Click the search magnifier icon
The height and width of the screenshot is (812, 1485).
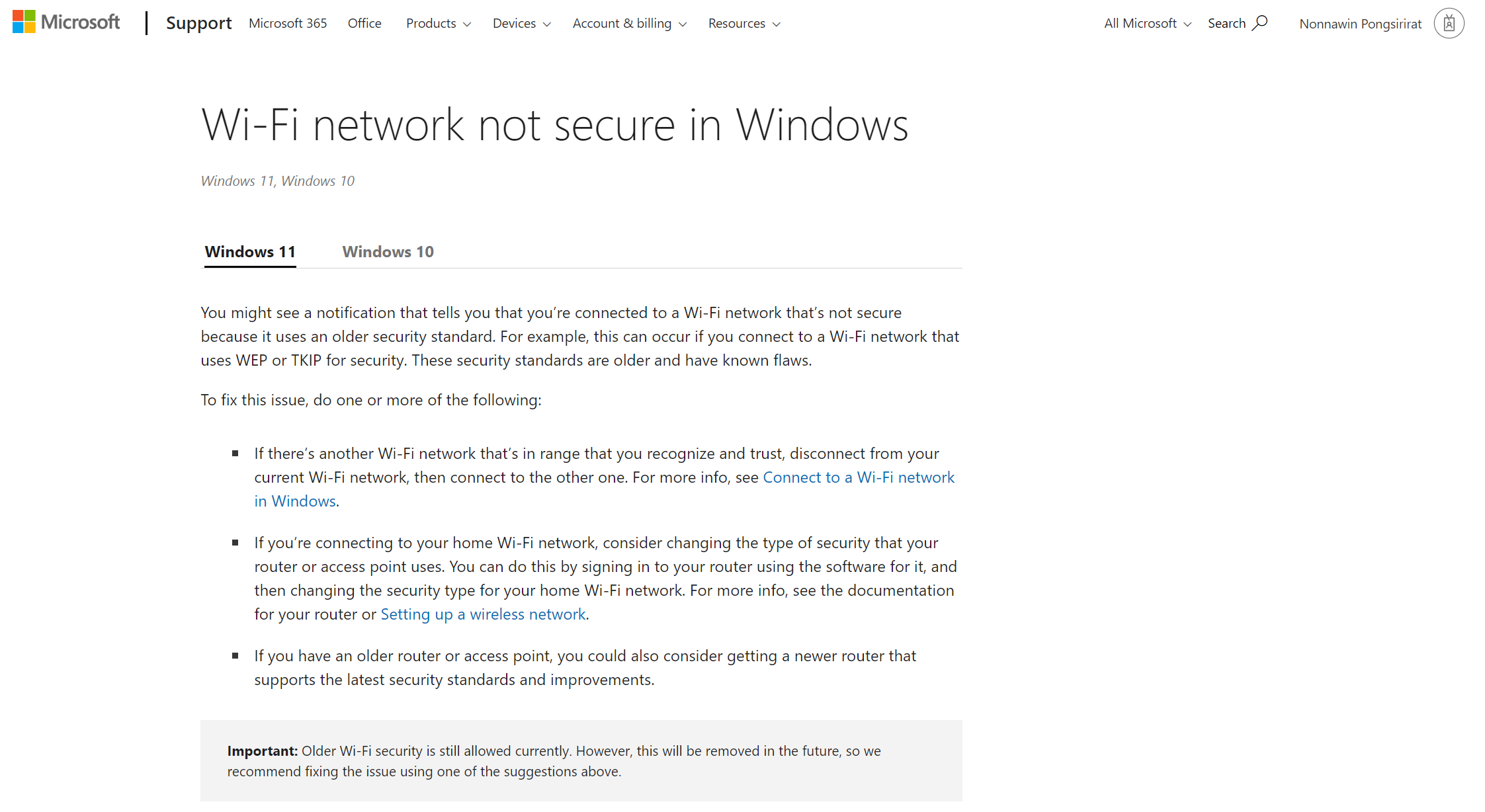click(1261, 23)
